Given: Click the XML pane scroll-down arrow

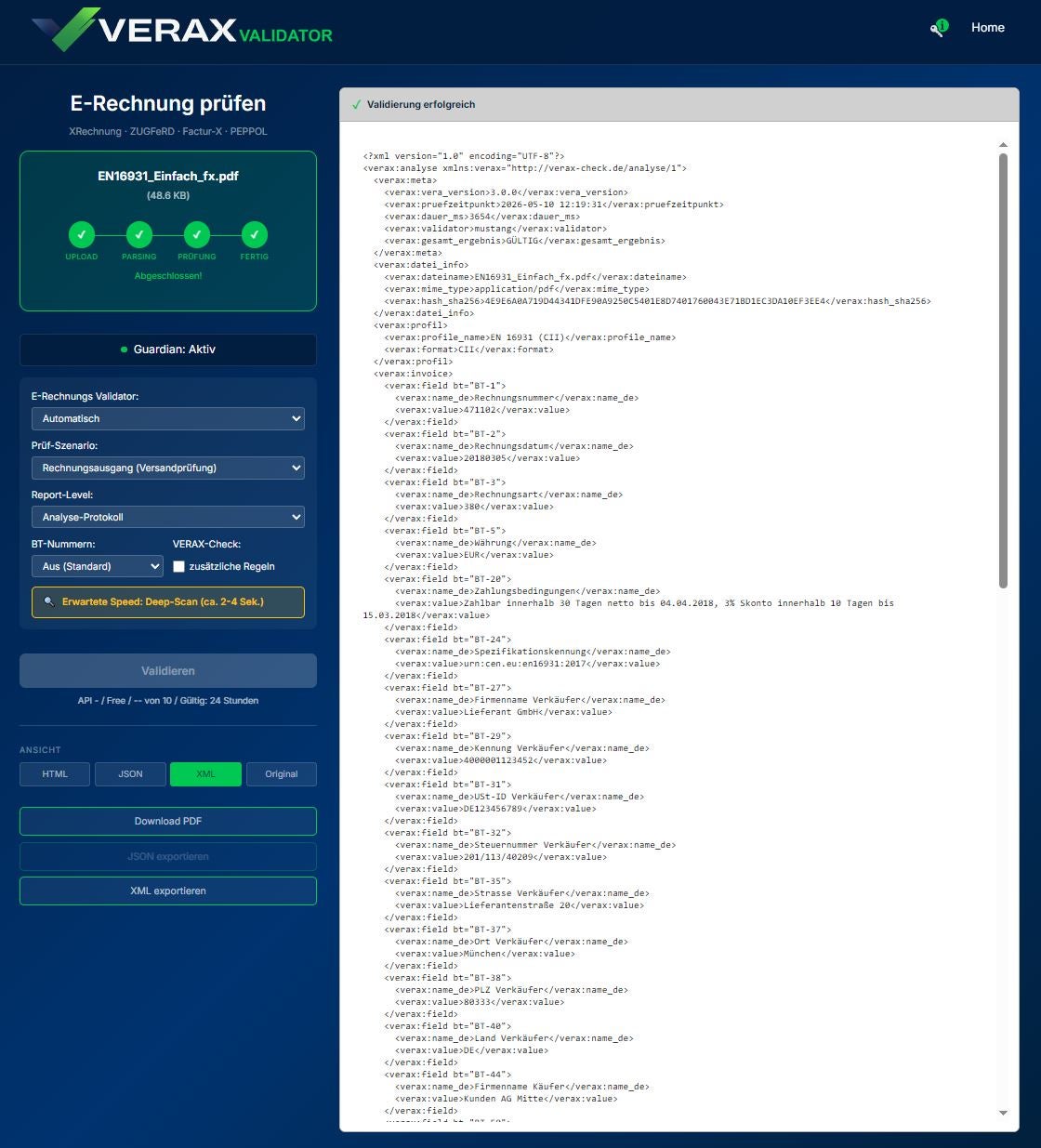Looking at the screenshot, I should point(1003,1113).
